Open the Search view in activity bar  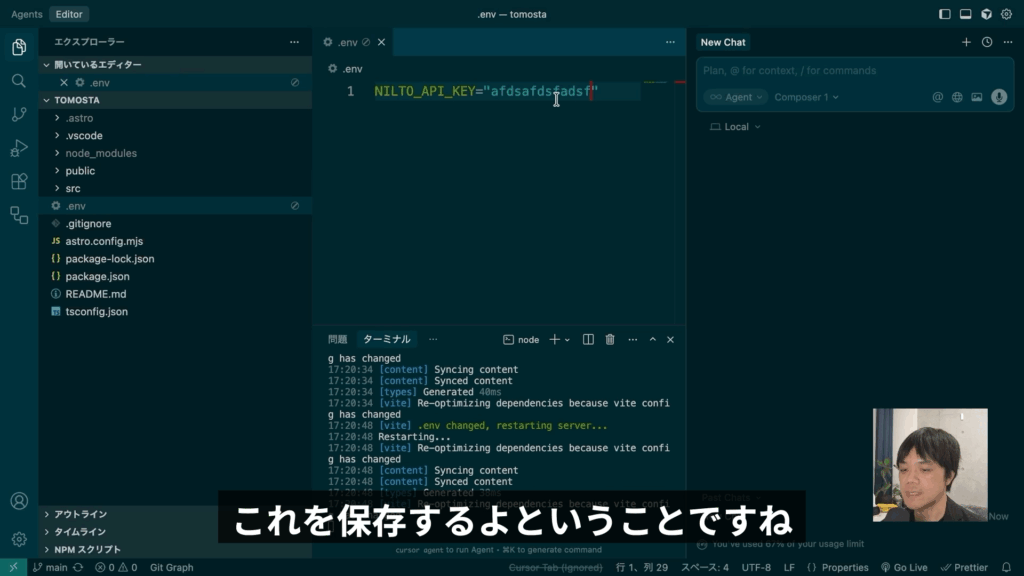18,81
